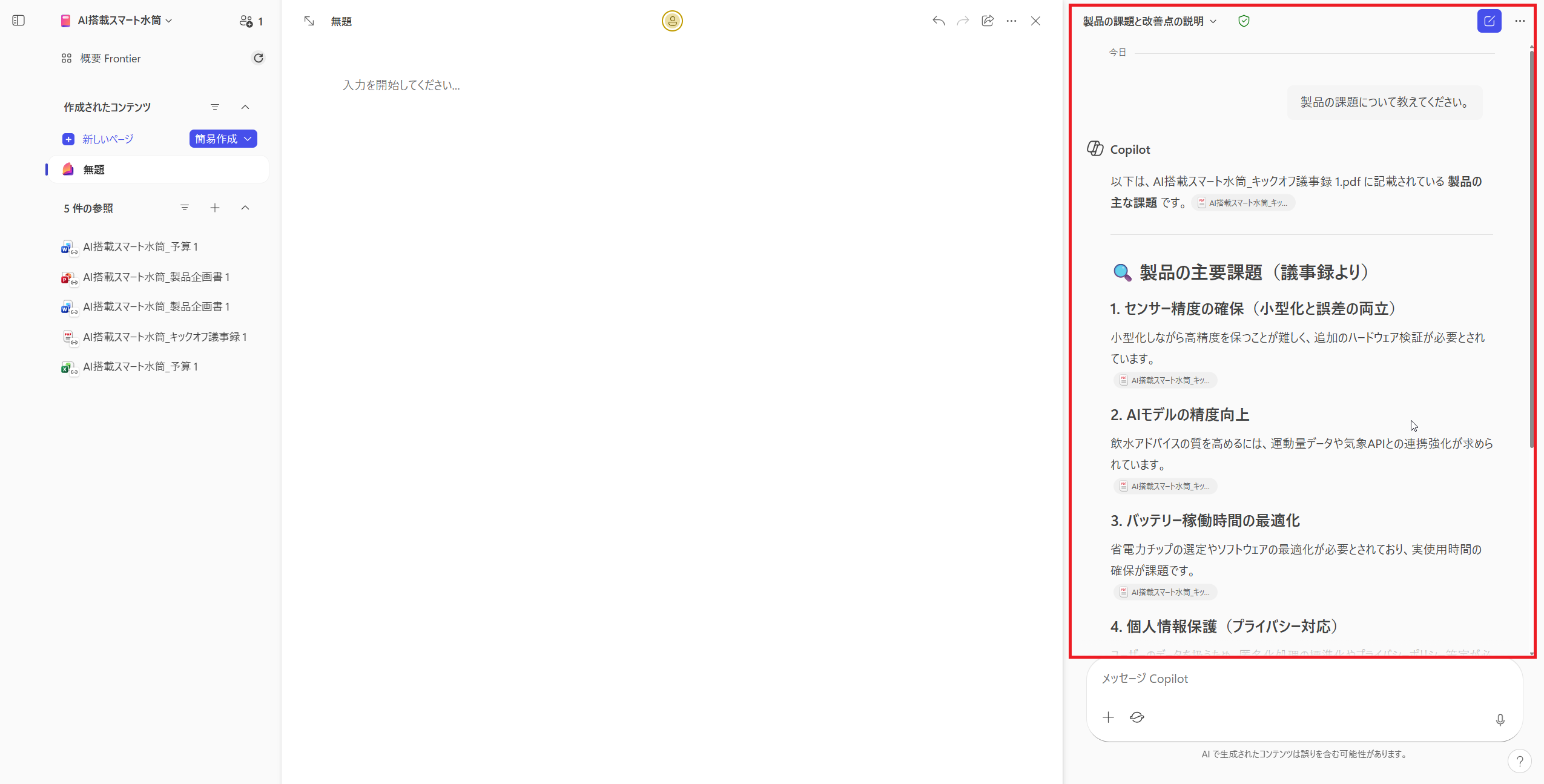Expand the 製品の課題と改善点の説明 title dropdown
1544x784 pixels.
[1212, 21]
